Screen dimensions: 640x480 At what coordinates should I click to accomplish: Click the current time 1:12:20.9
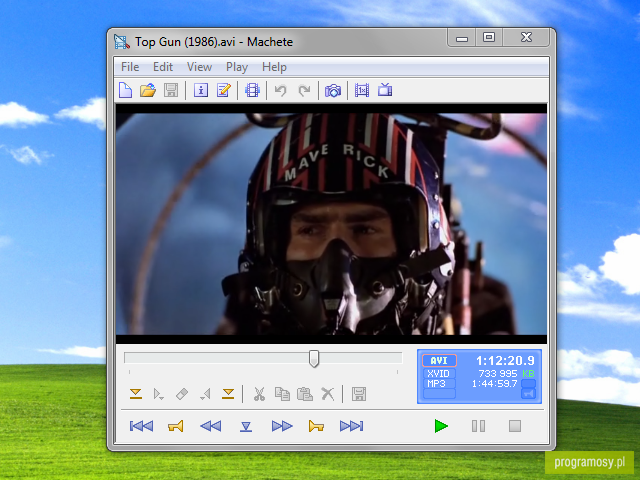tap(505, 360)
